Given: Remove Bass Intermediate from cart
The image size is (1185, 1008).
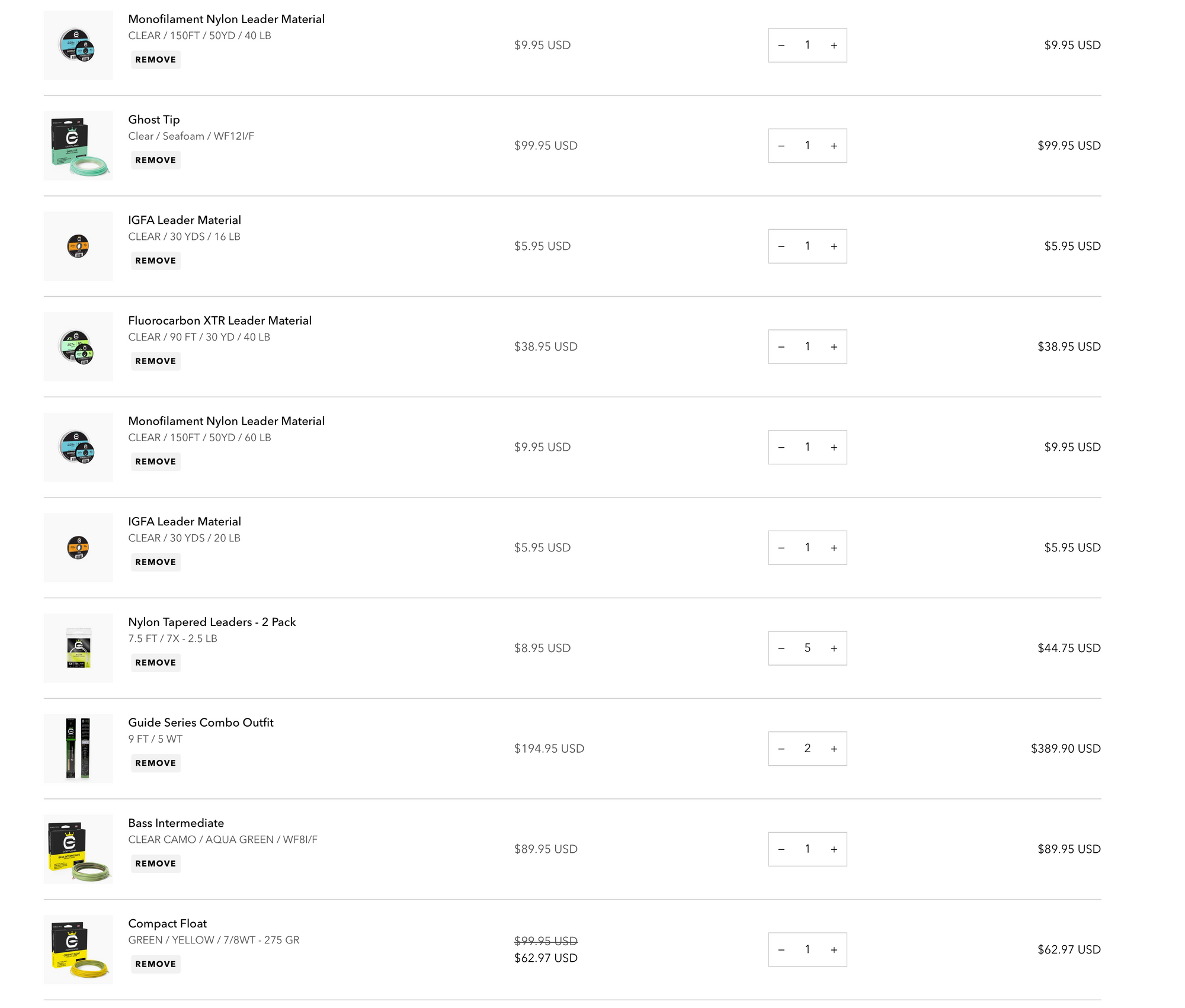Looking at the screenshot, I should (x=155, y=863).
